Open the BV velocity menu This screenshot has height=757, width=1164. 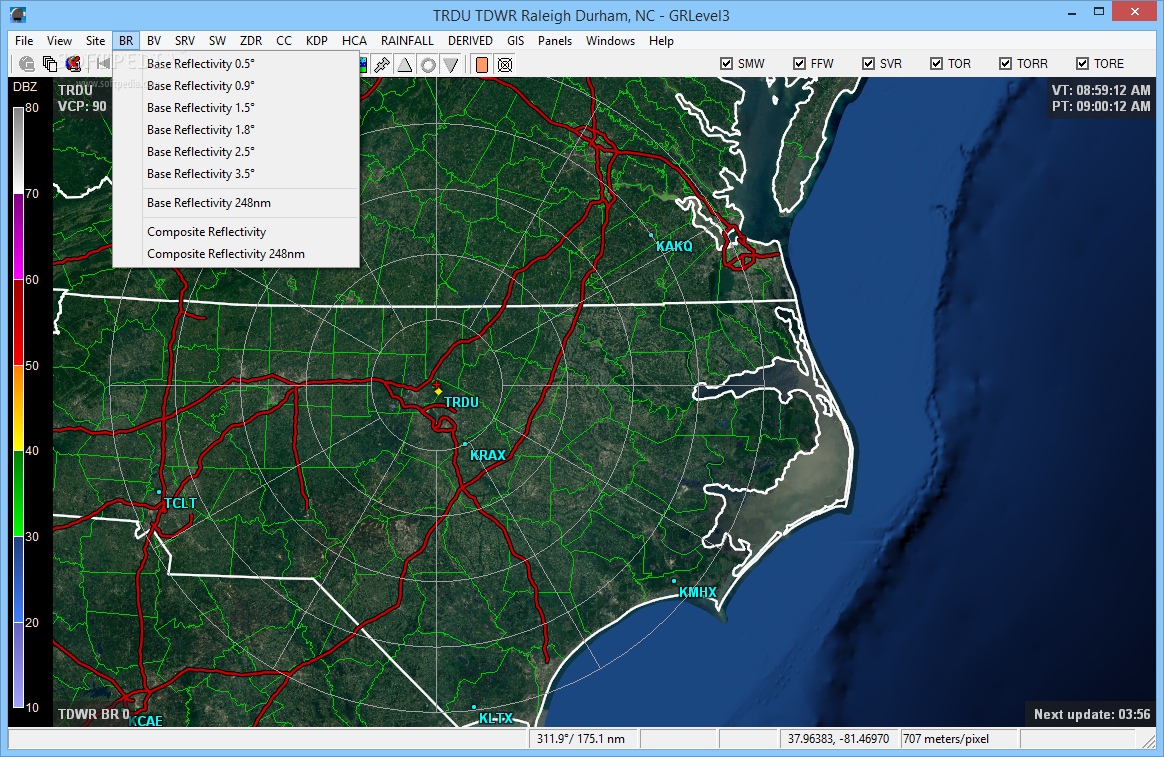154,41
